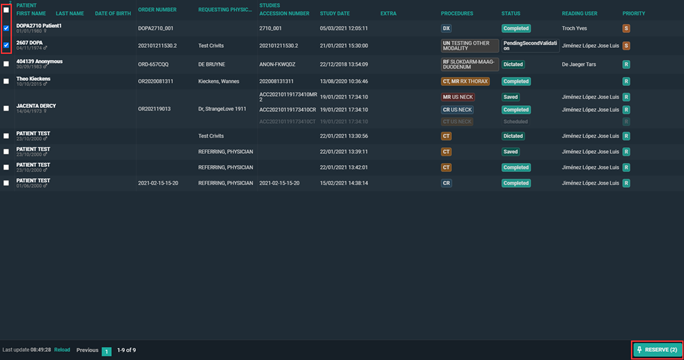Viewport: 684px width, 360px height.
Task: Click the Priority column header
Action: 633,14
